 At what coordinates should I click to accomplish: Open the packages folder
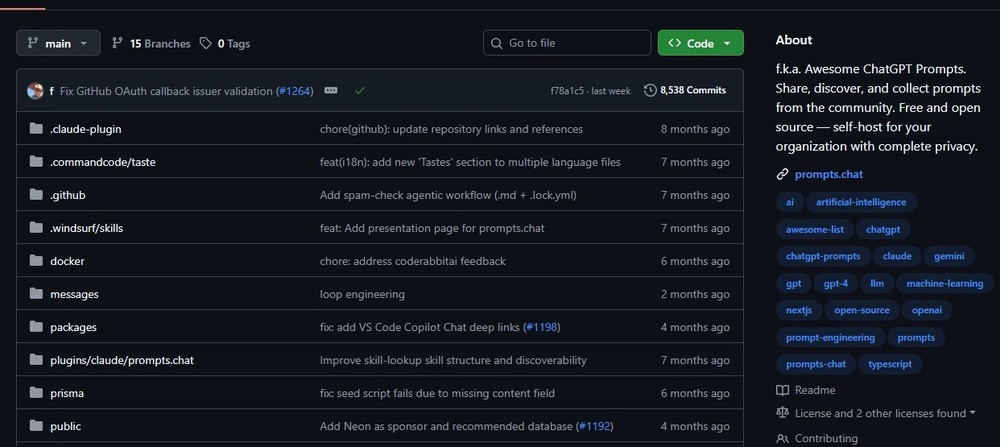[73, 328]
